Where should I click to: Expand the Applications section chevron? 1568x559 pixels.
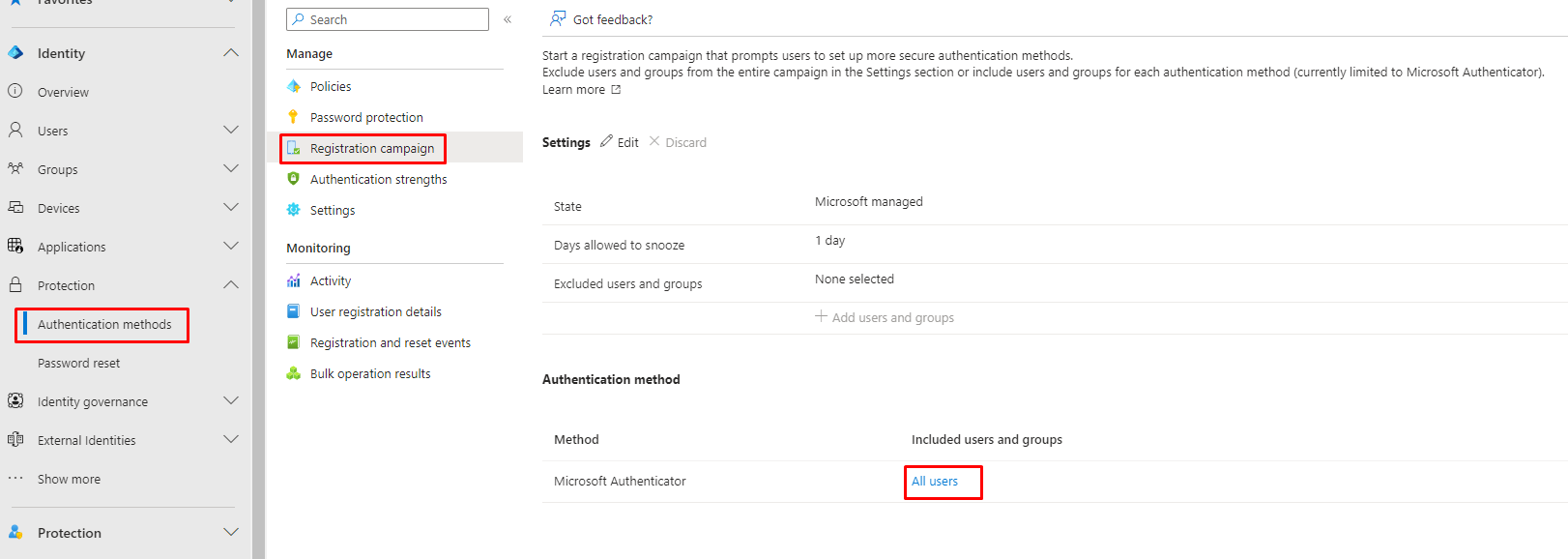pyautogui.click(x=231, y=246)
